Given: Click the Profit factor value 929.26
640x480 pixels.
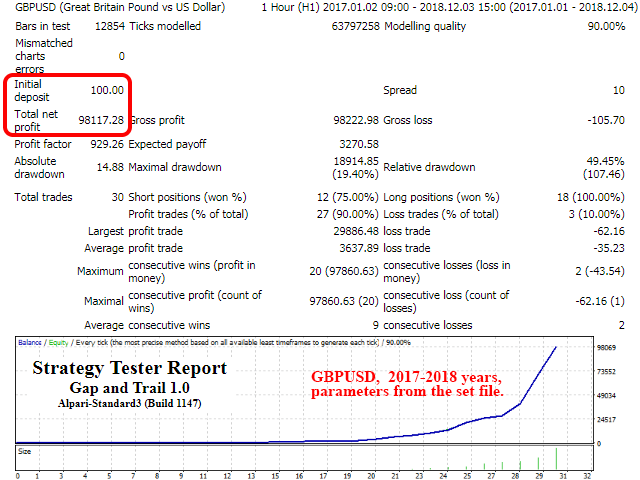Looking at the screenshot, I should pos(103,144).
